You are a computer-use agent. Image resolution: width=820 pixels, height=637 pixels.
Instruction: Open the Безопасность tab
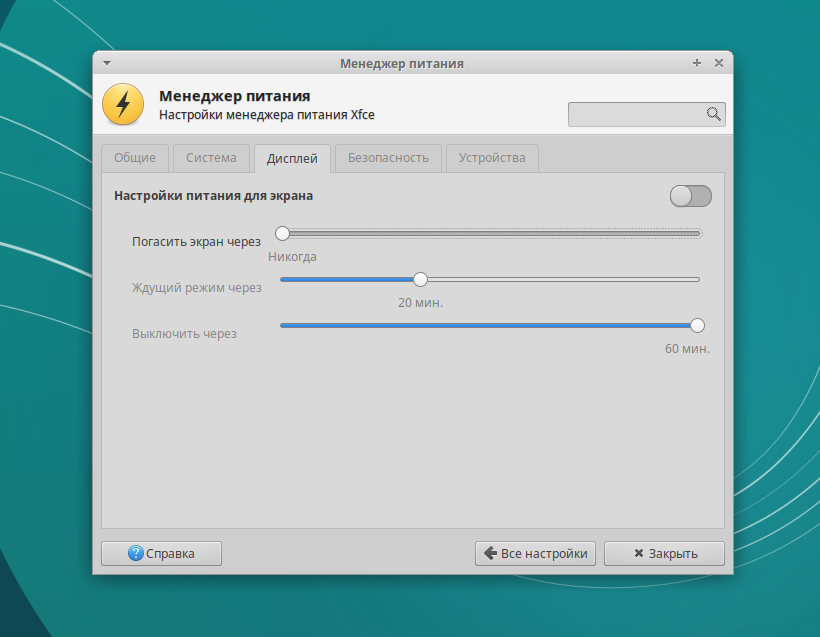point(388,158)
